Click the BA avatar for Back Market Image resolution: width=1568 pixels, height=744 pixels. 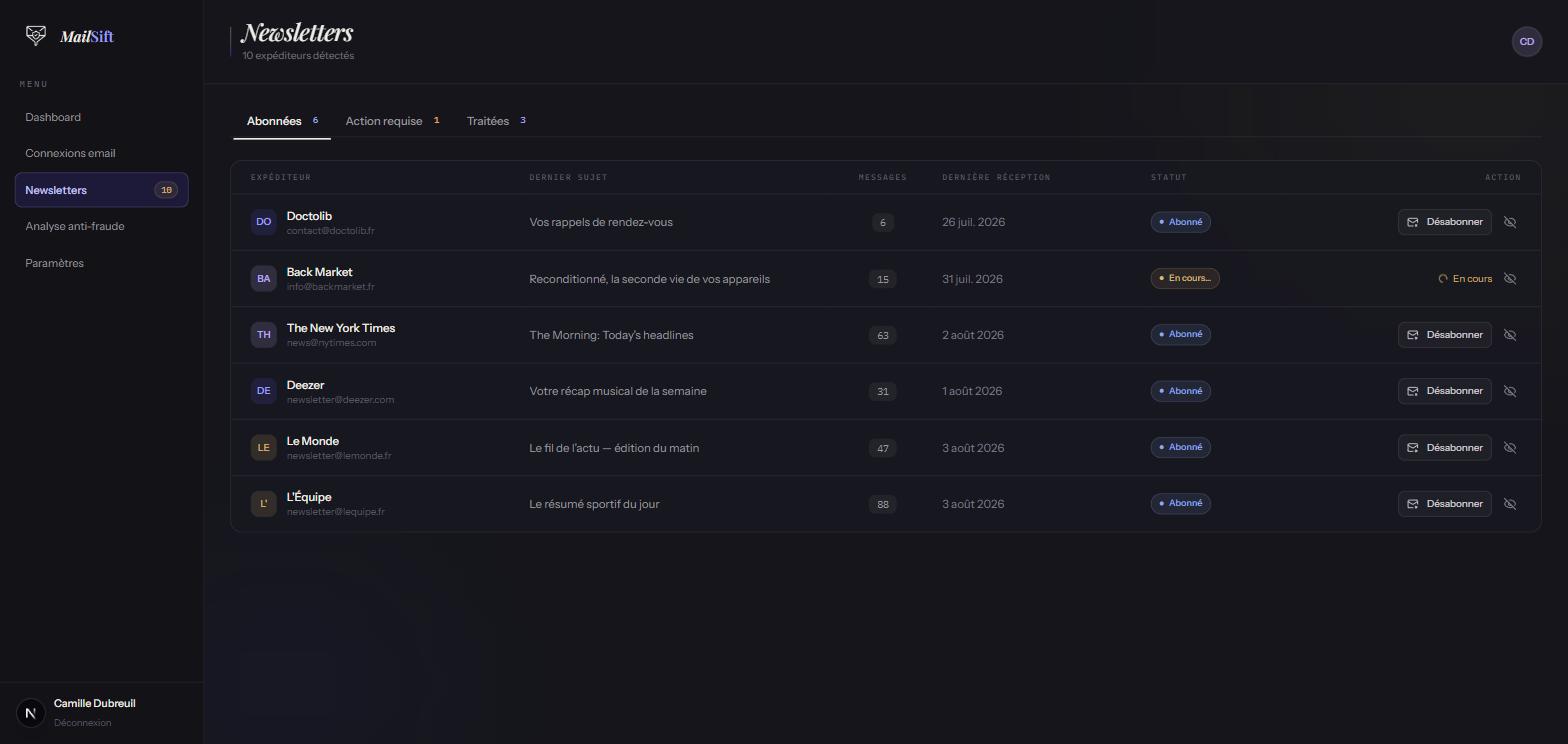click(x=263, y=279)
